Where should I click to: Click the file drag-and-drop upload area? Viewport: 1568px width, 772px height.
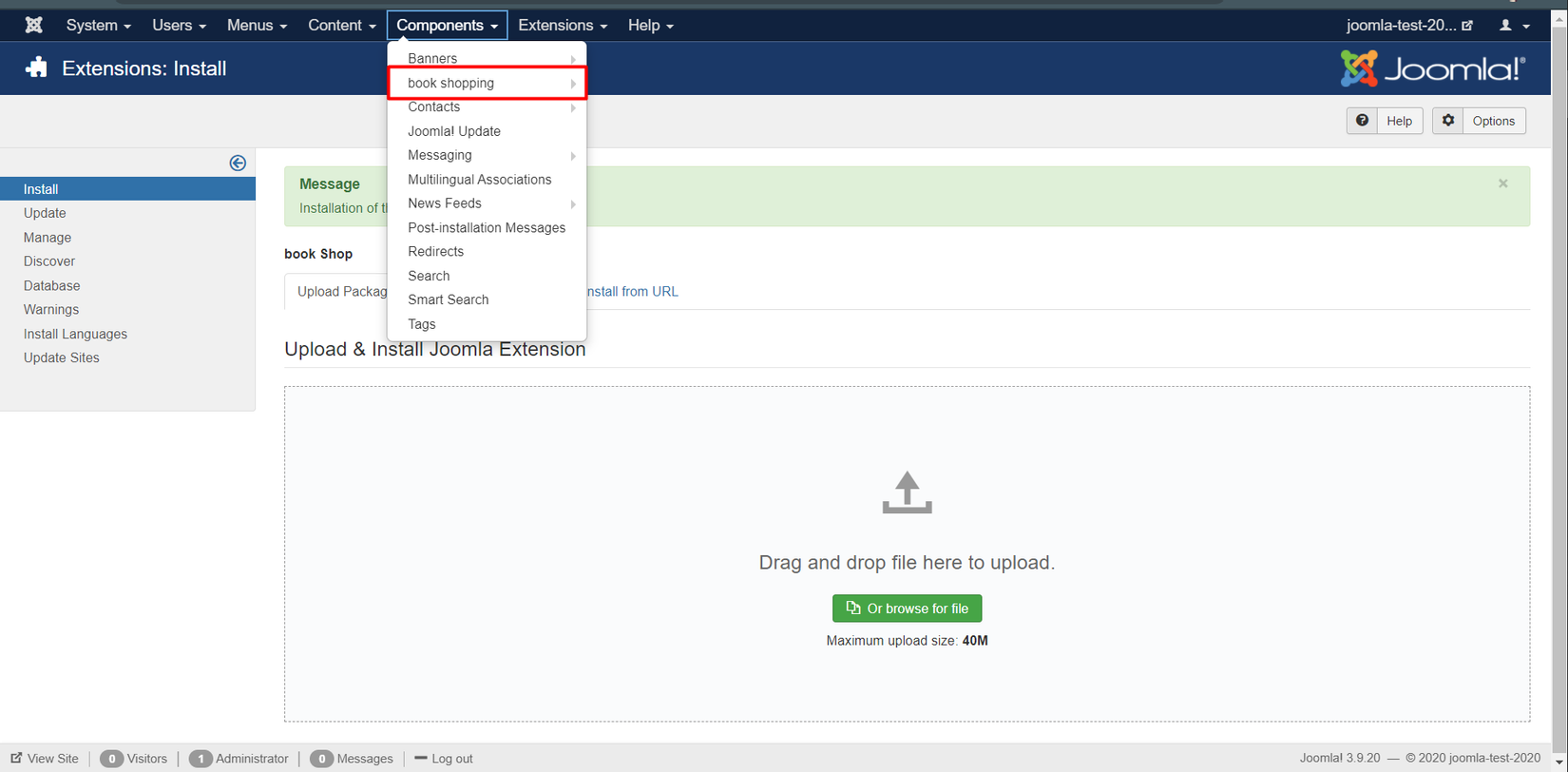pyautogui.click(x=907, y=554)
